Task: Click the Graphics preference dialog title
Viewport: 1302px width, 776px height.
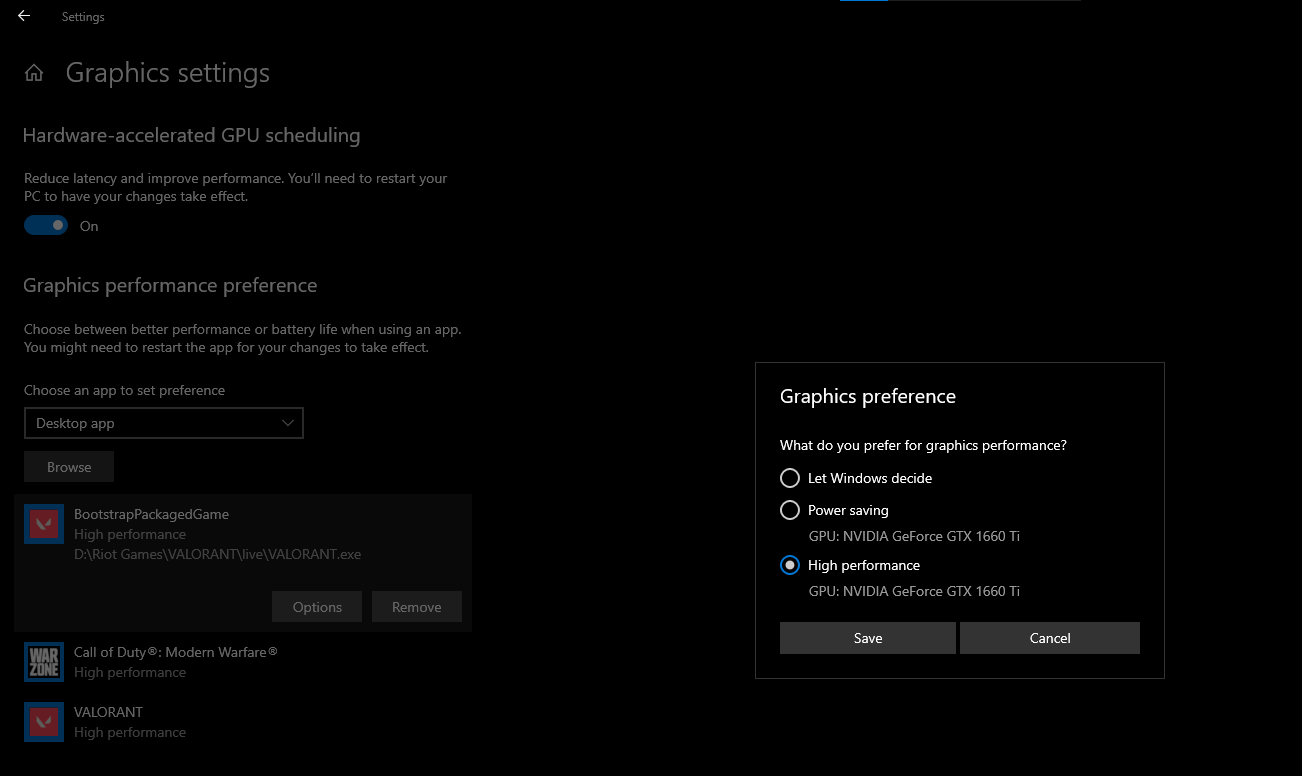Action: pyautogui.click(x=868, y=396)
